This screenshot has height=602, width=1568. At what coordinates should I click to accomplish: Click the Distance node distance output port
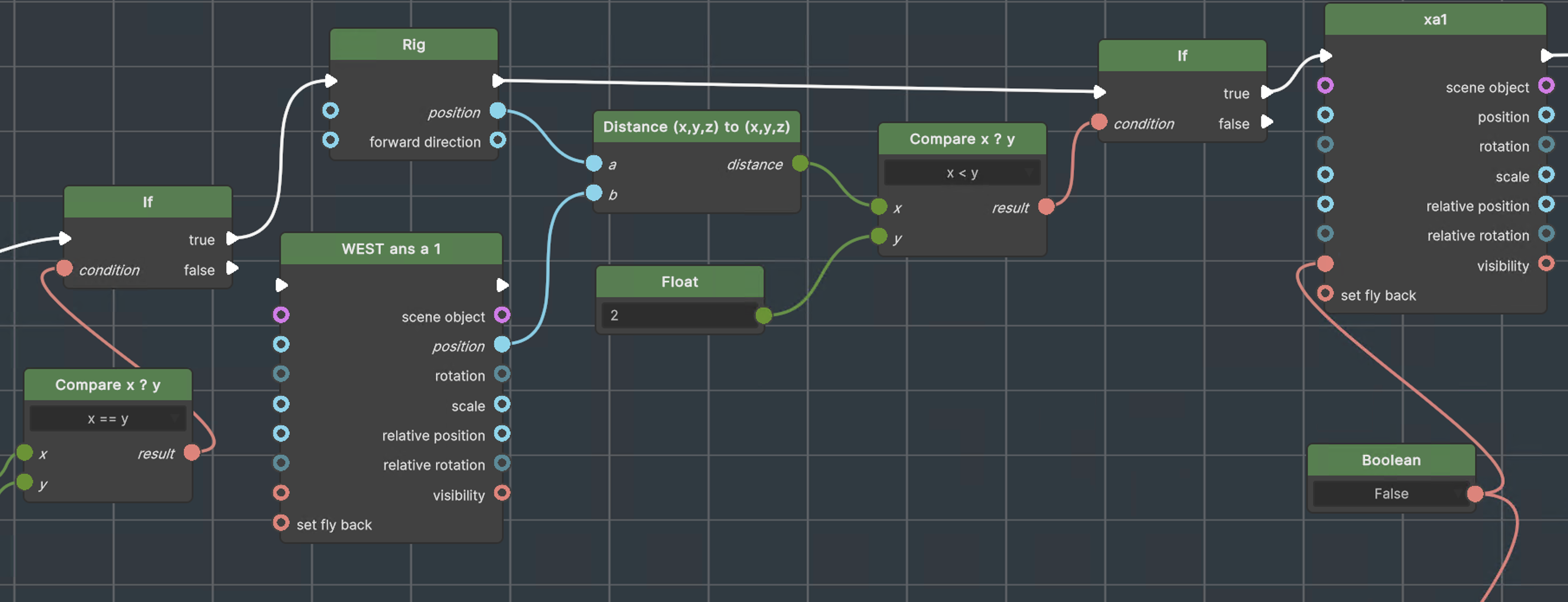pyautogui.click(x=800, y=163)
